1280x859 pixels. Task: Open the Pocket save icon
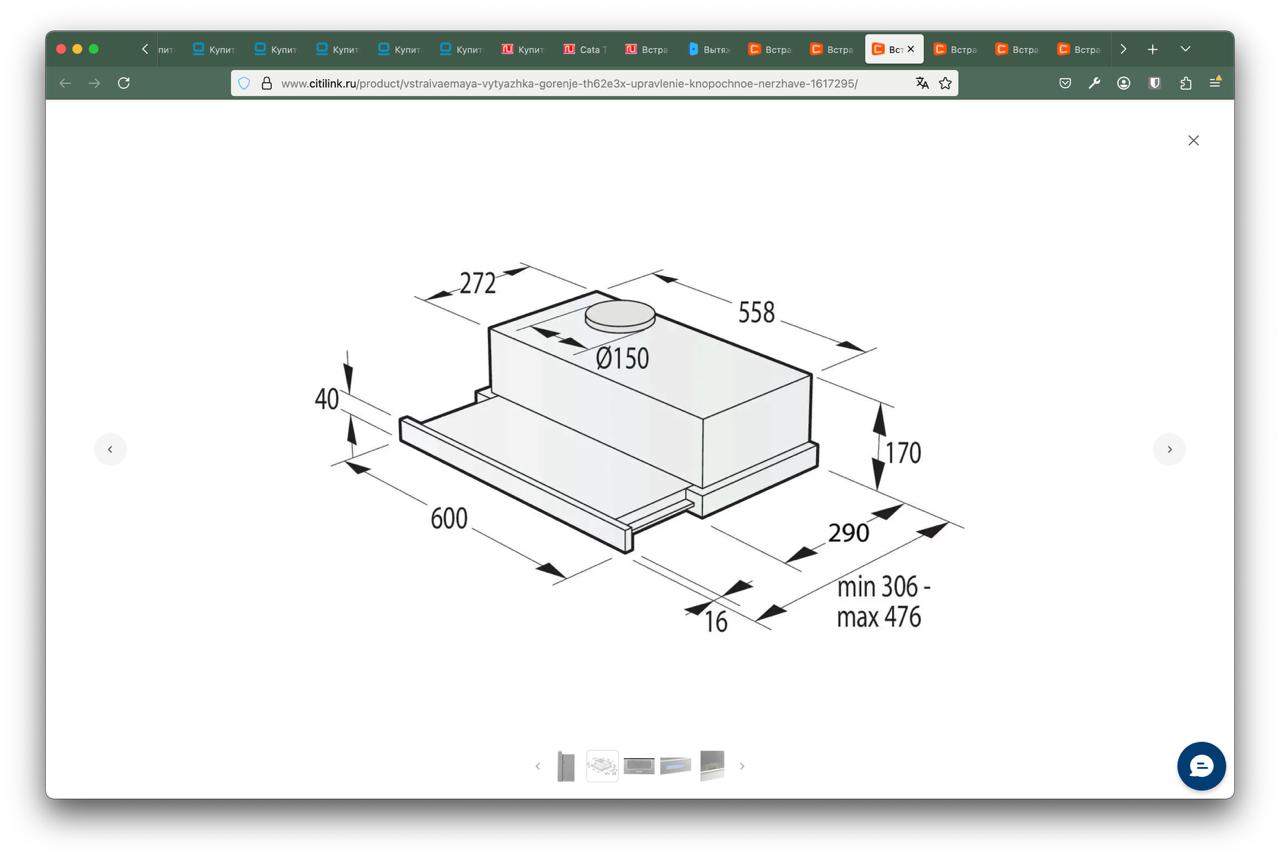(1065, 83)
